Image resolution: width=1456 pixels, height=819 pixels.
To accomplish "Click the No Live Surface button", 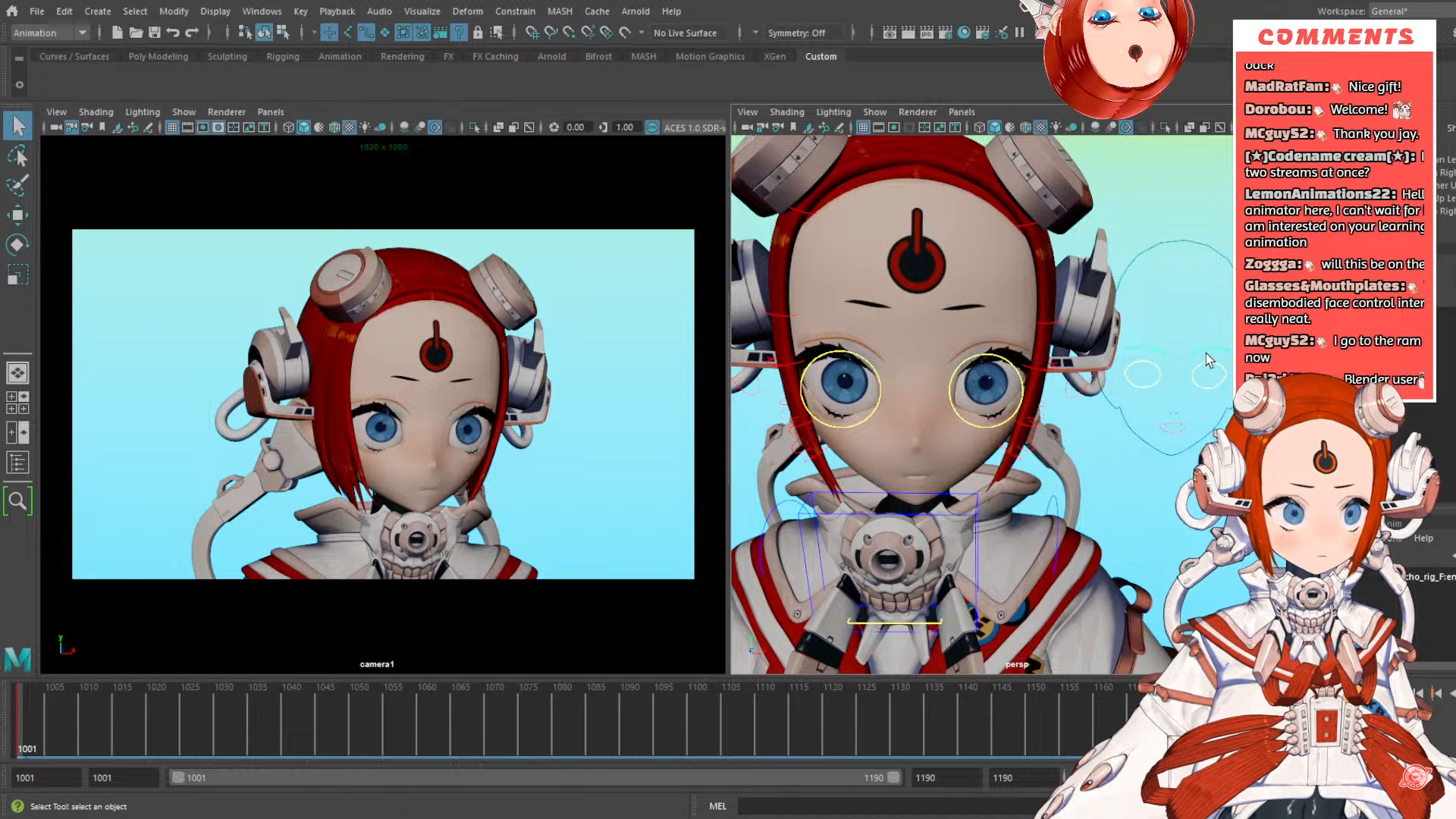I will click(x=685, y=33).
